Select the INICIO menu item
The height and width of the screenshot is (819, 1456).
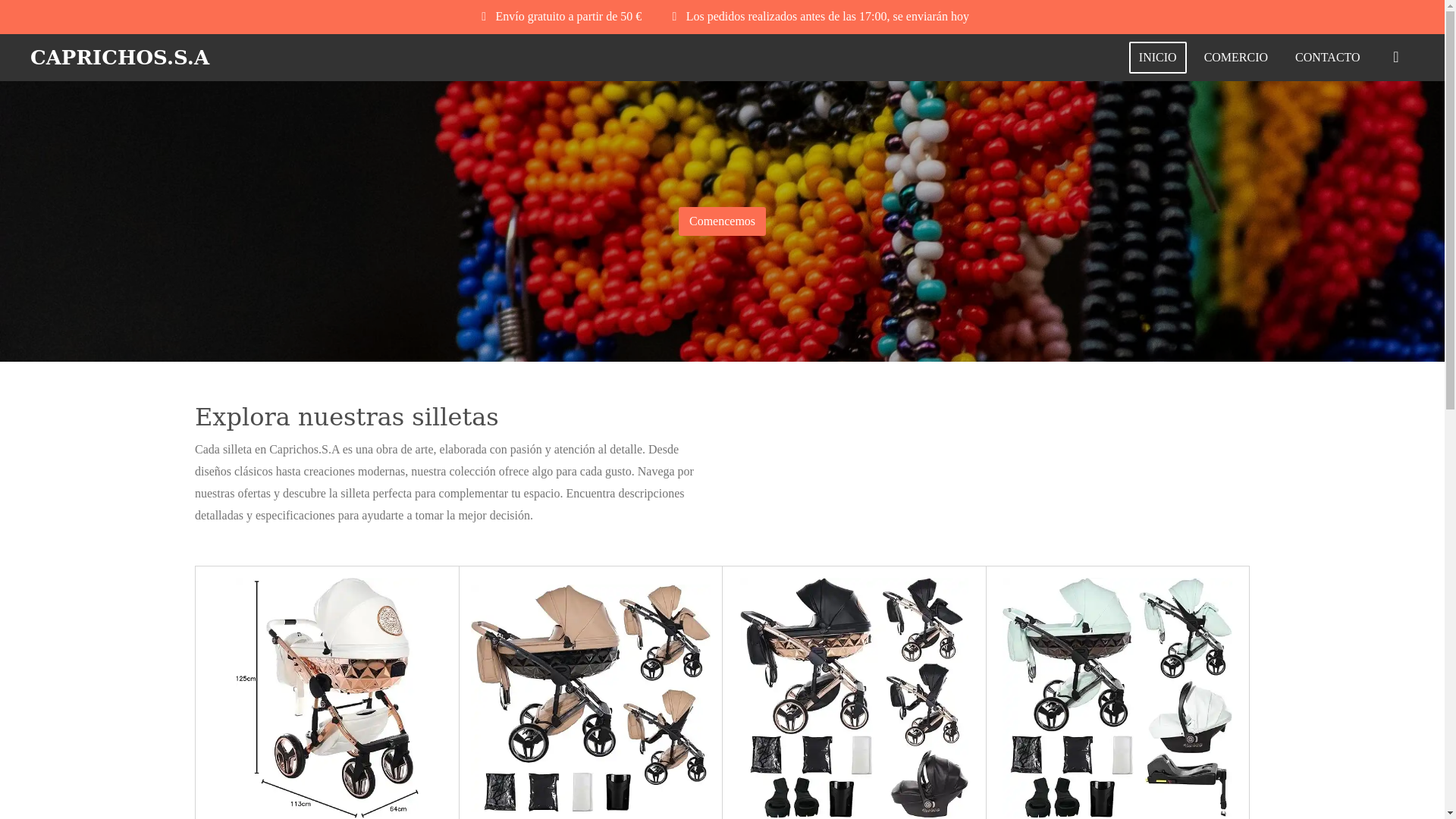(x=1157, y=58)
